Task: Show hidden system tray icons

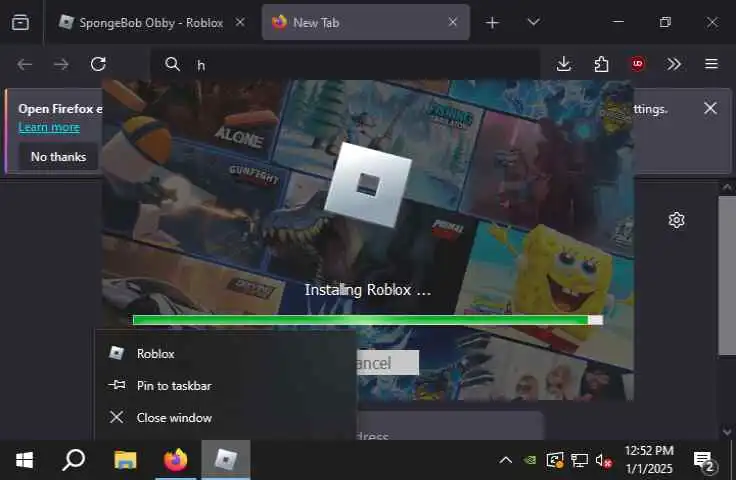Action: click(x=506, y=460)
